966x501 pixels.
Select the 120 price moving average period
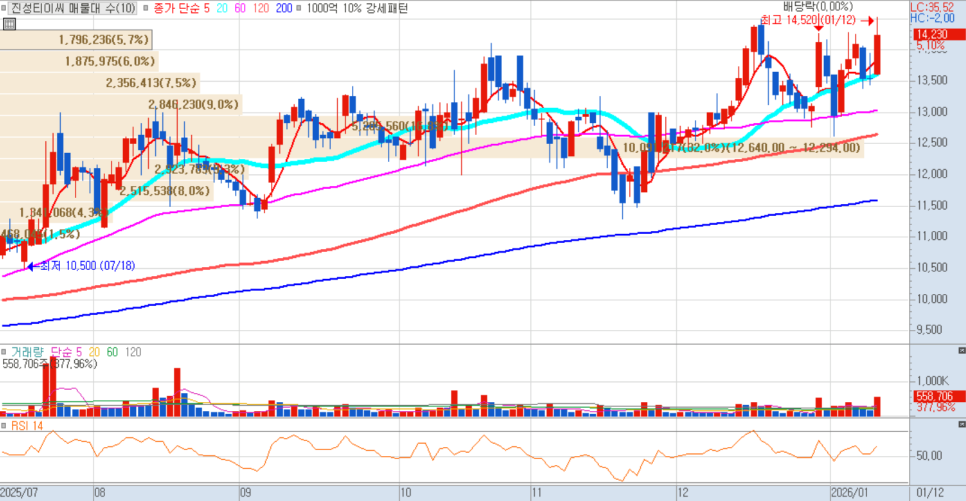point(261,8)
